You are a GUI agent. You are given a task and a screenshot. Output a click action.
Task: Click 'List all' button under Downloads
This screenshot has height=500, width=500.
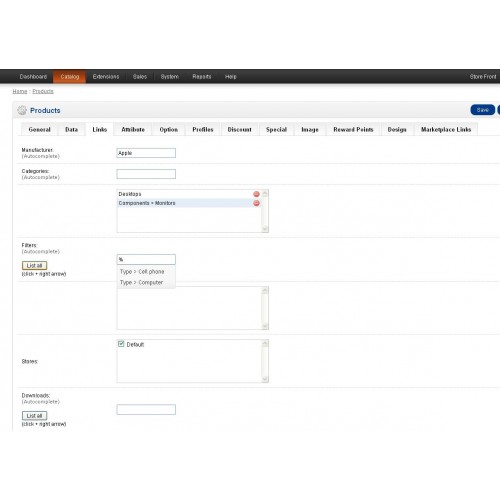(x=34, y=416)
